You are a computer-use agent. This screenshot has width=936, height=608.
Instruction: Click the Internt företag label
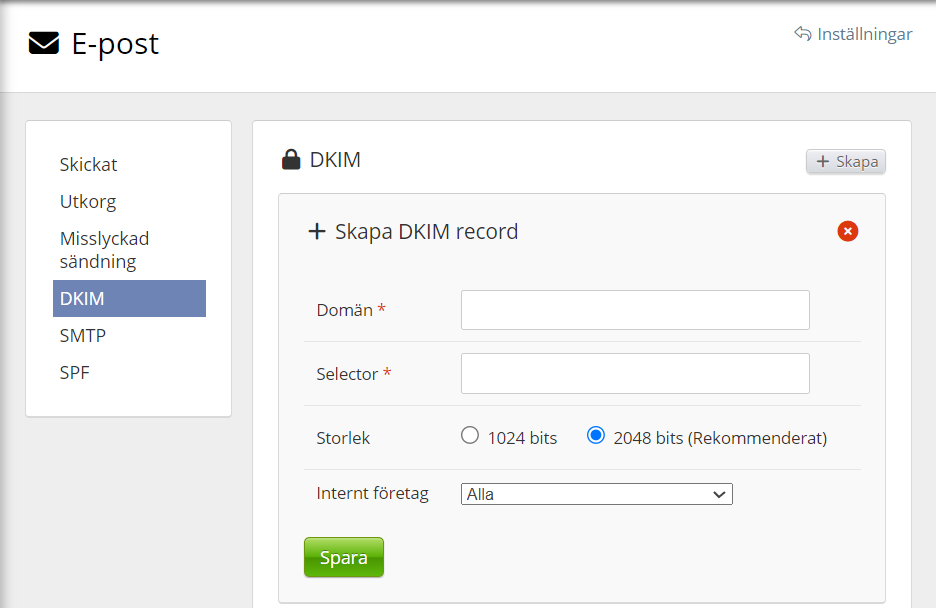coord(372,493)
